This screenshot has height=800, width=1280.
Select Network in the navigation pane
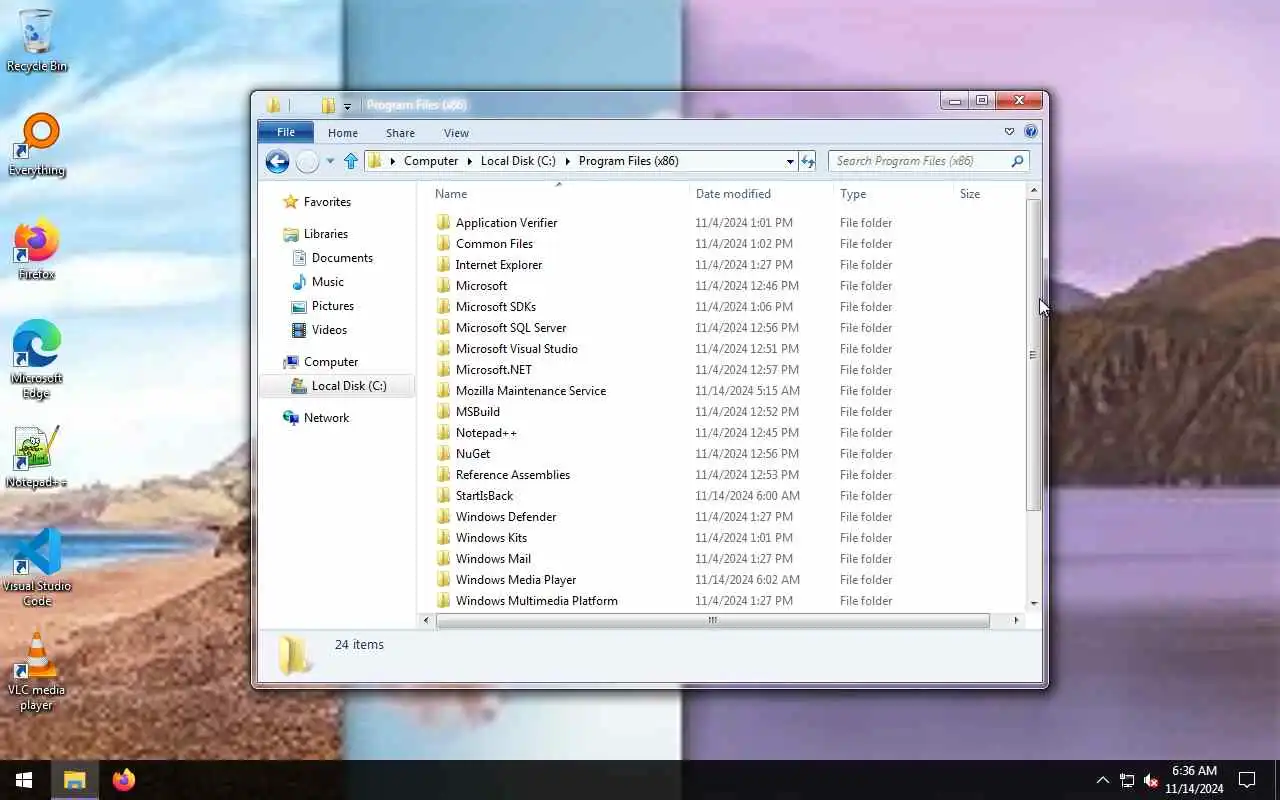(326, 418)
